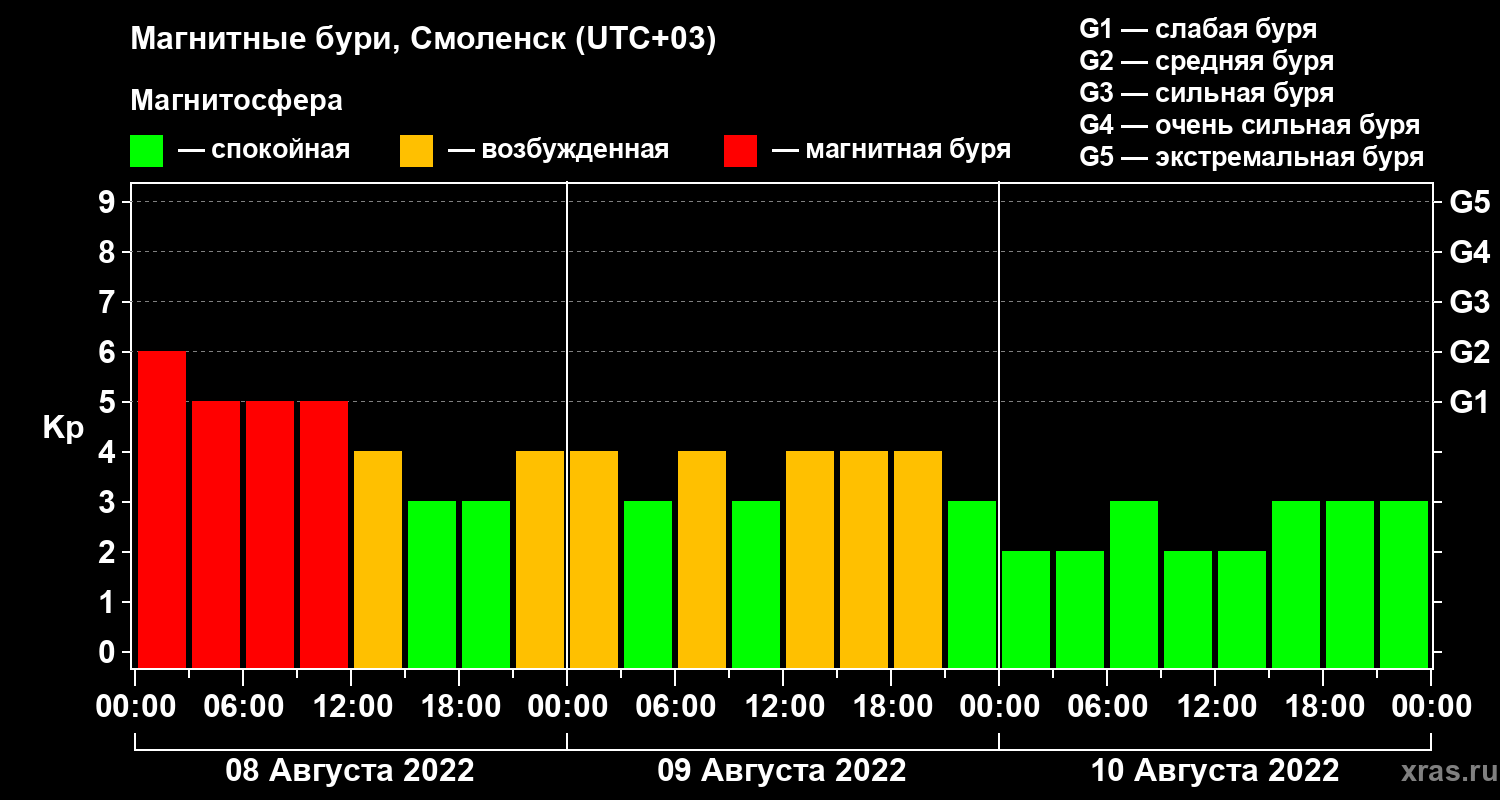
Task: Click the 'G4' label on the right axis
Action: coord(1470,253)
